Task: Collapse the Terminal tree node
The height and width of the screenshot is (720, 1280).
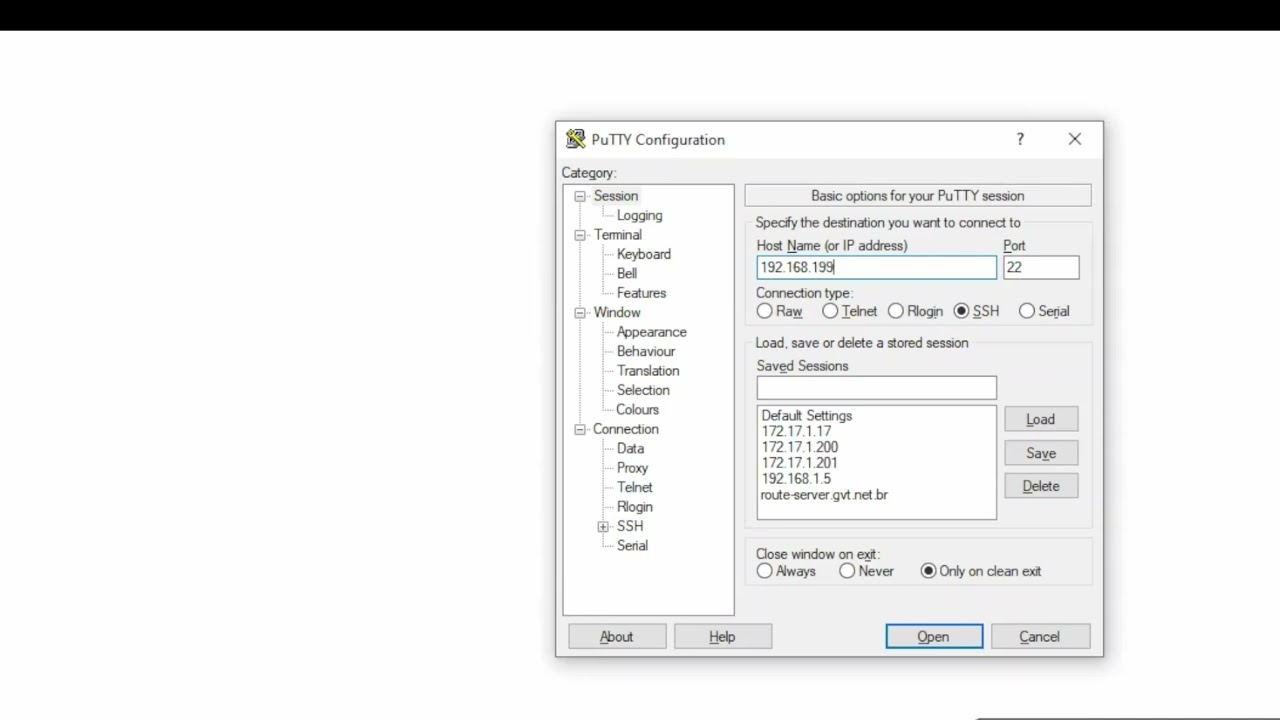Action: (x=580, y=235)
